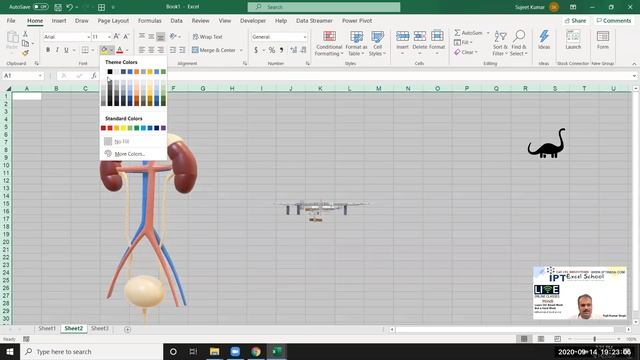Open the Font Color dropdown arrow

point(127,50)
